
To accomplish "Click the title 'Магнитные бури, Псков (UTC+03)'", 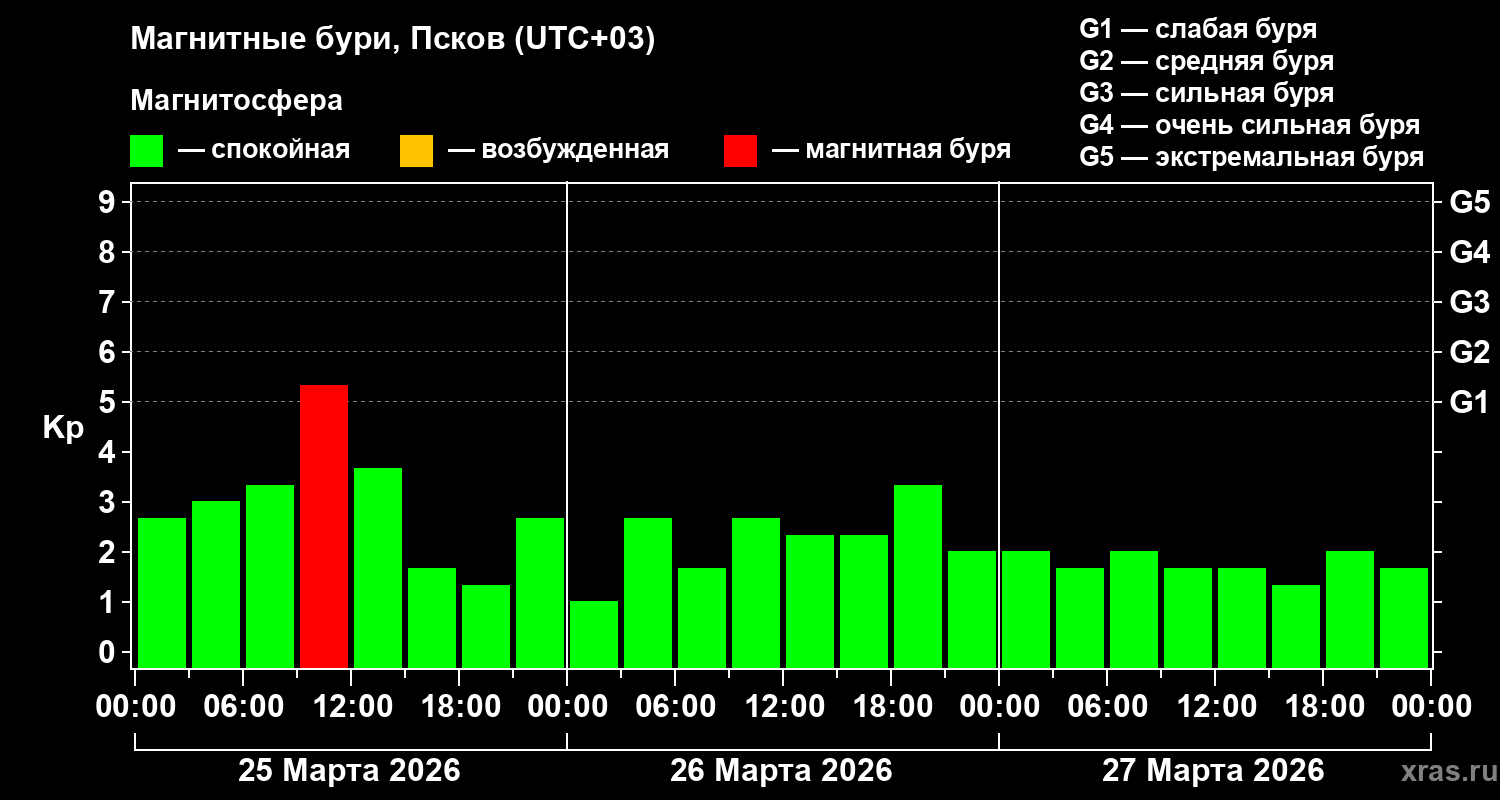I will [x=393, y=41].
